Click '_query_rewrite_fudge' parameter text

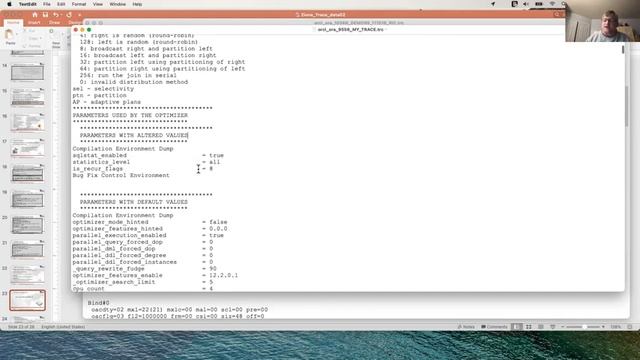[x=109, y=269]
